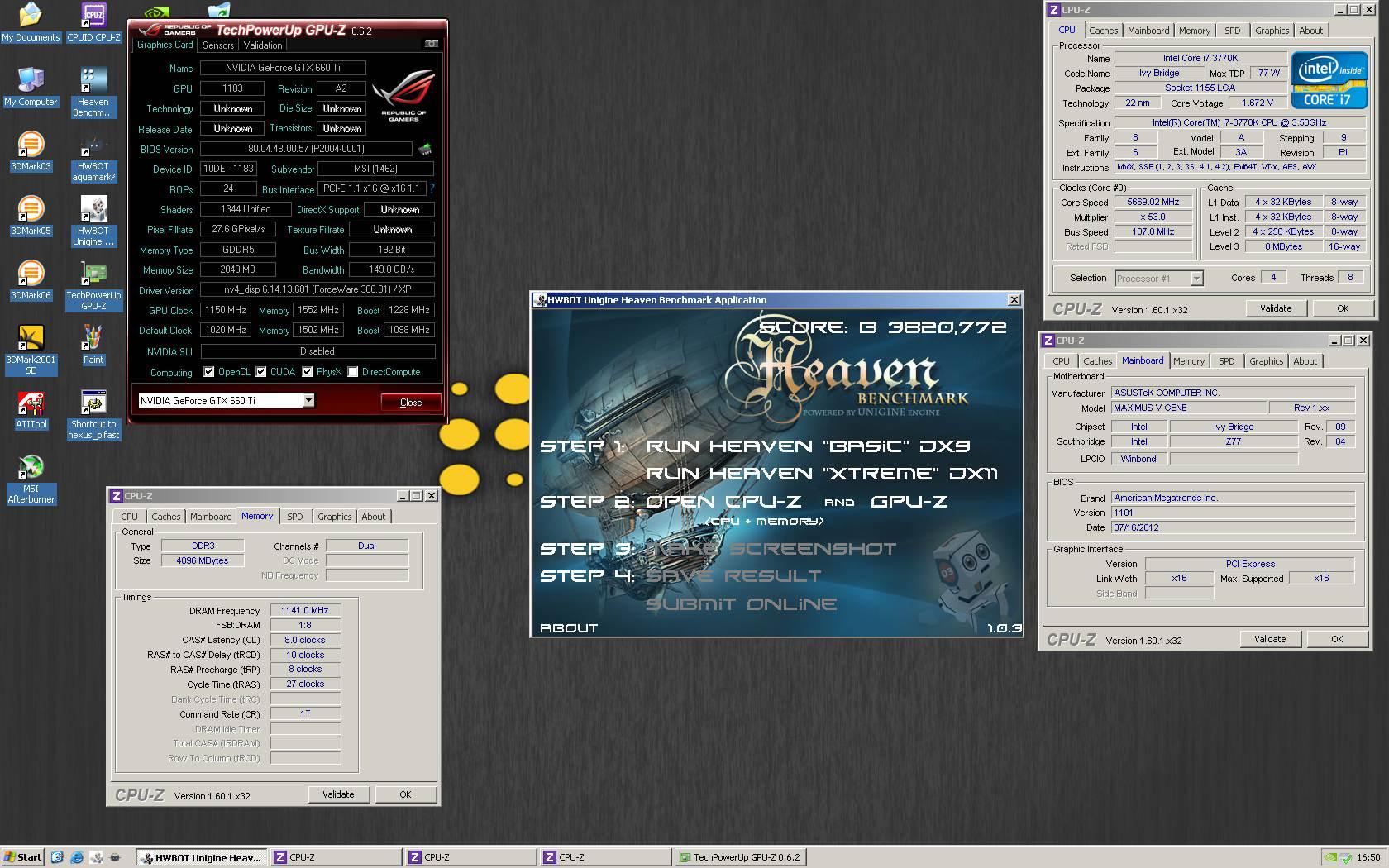Open My Computer desktop icon
Viewport: 1389px width, 868px height.
(x=31, y=87)
